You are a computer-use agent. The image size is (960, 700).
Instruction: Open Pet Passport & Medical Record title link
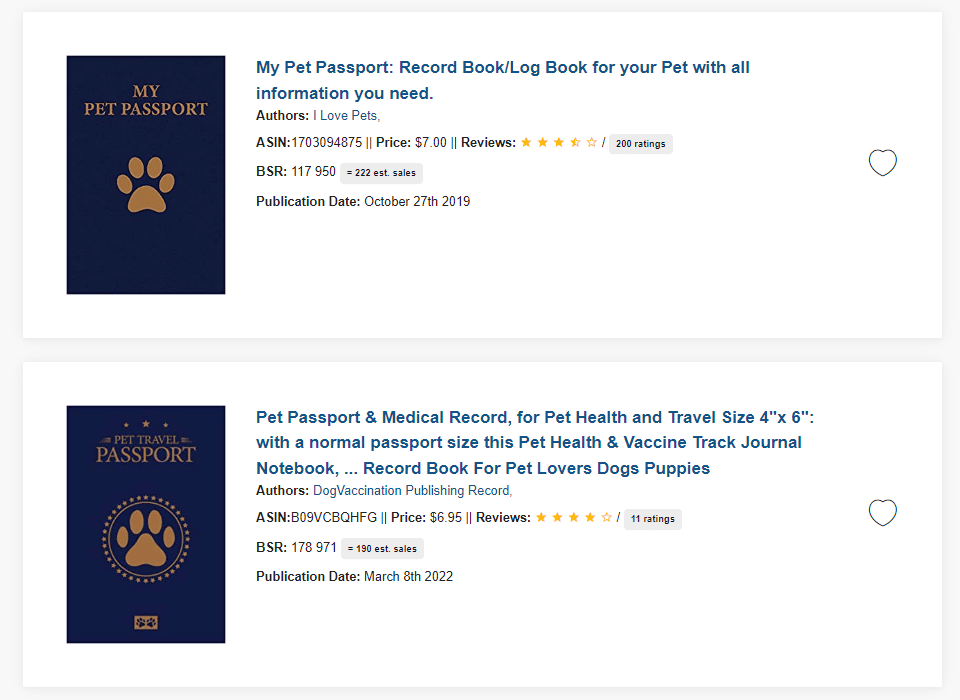point(535,443)
